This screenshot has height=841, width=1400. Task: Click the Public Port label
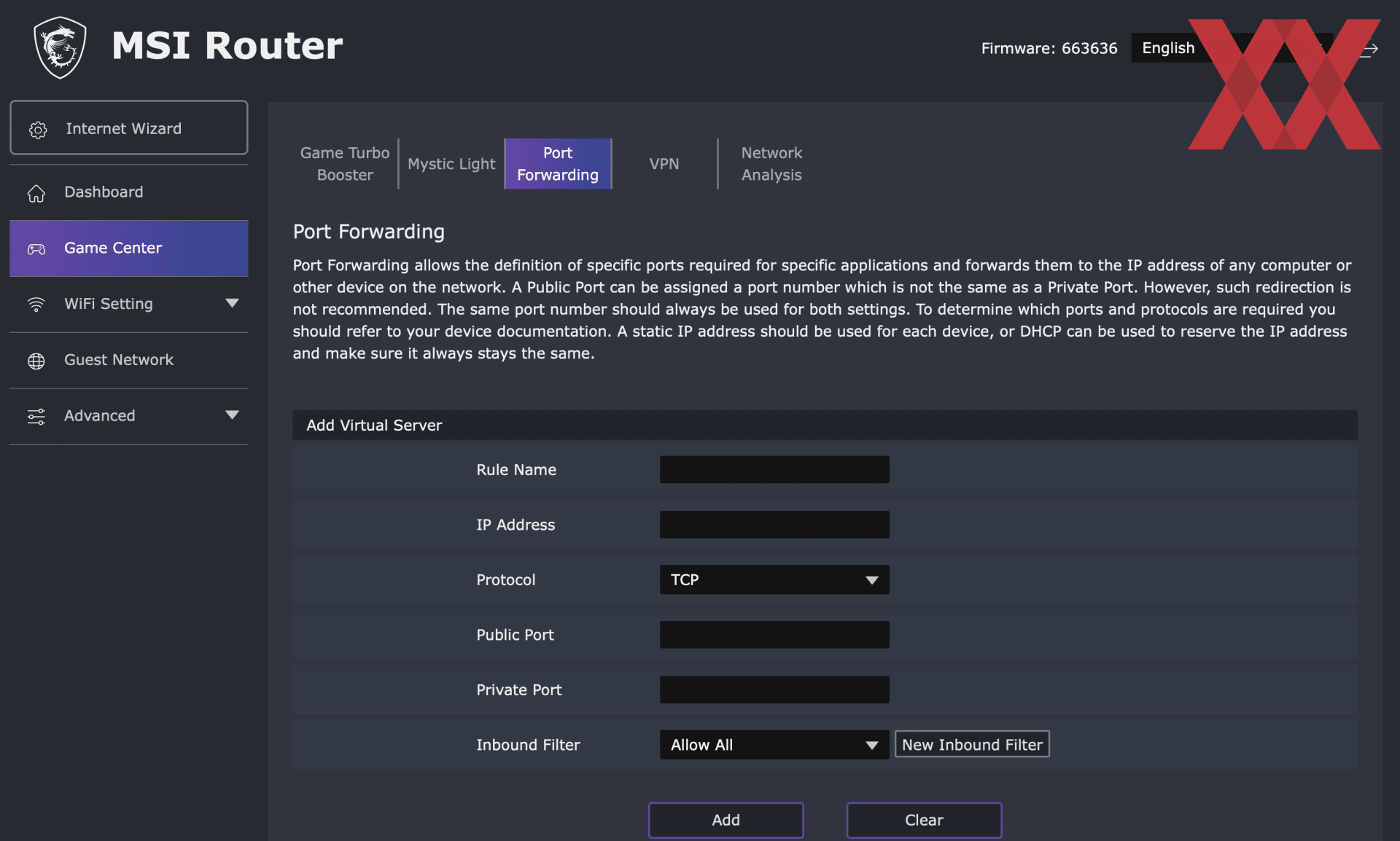(x=515, y=635)
